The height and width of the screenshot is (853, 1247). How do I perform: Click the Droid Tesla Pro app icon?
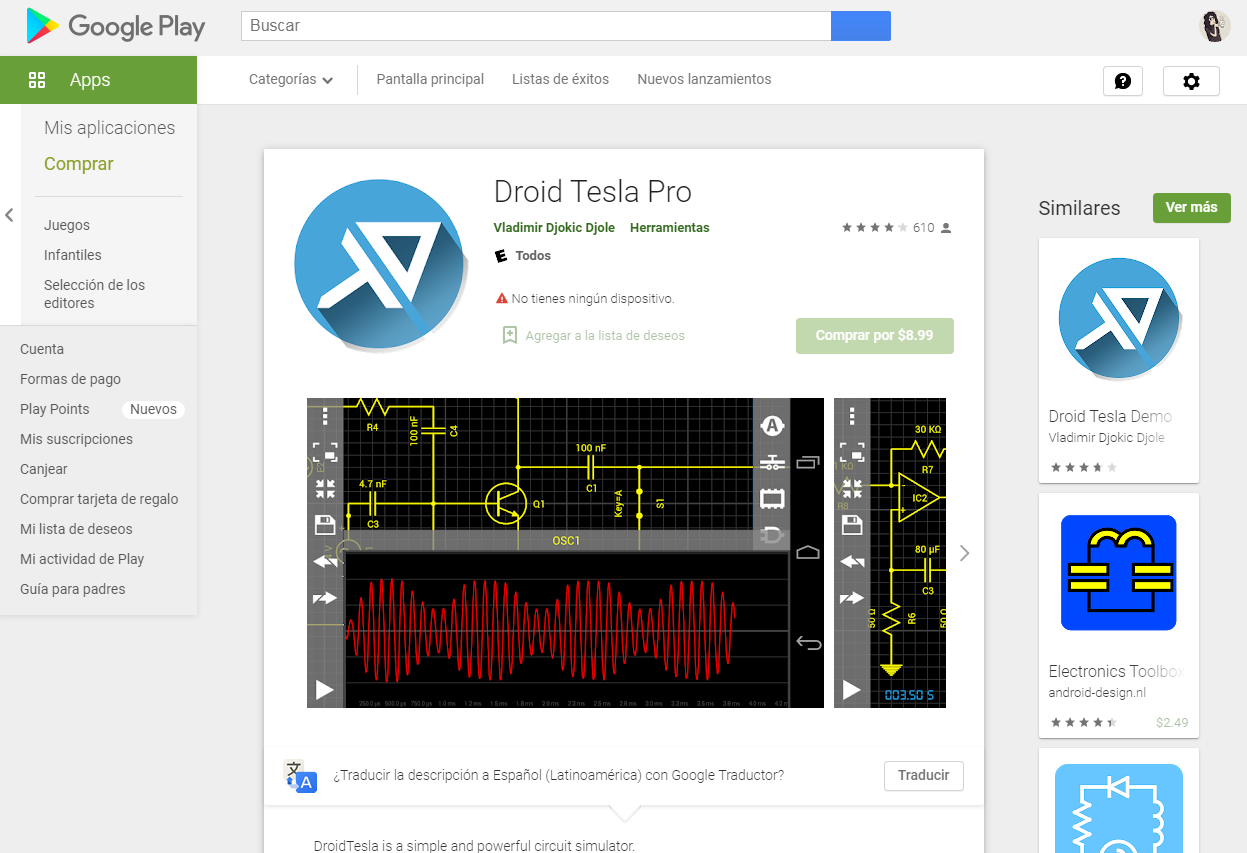point(380,264)
